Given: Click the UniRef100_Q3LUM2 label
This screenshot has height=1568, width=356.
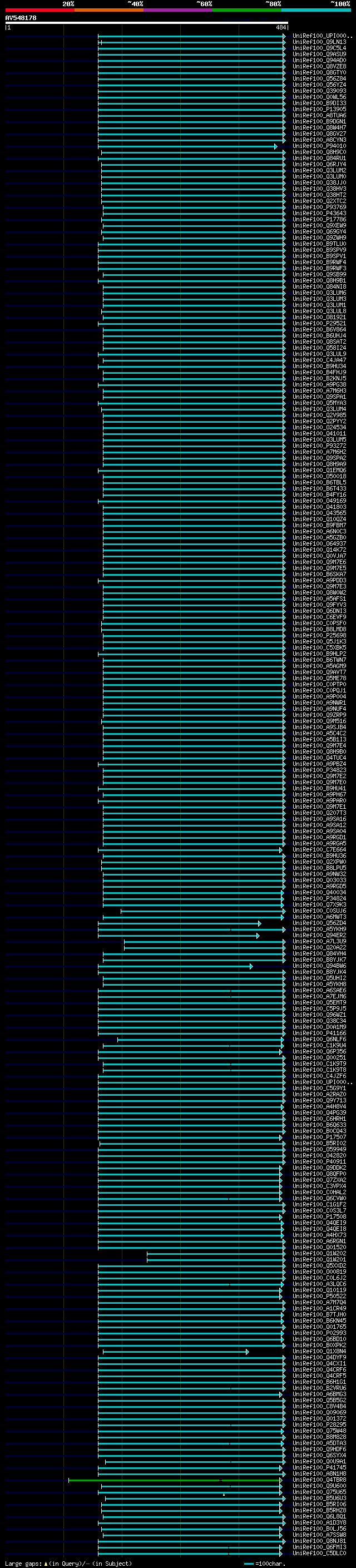Looking at the screenshot, I should [319, 170].
